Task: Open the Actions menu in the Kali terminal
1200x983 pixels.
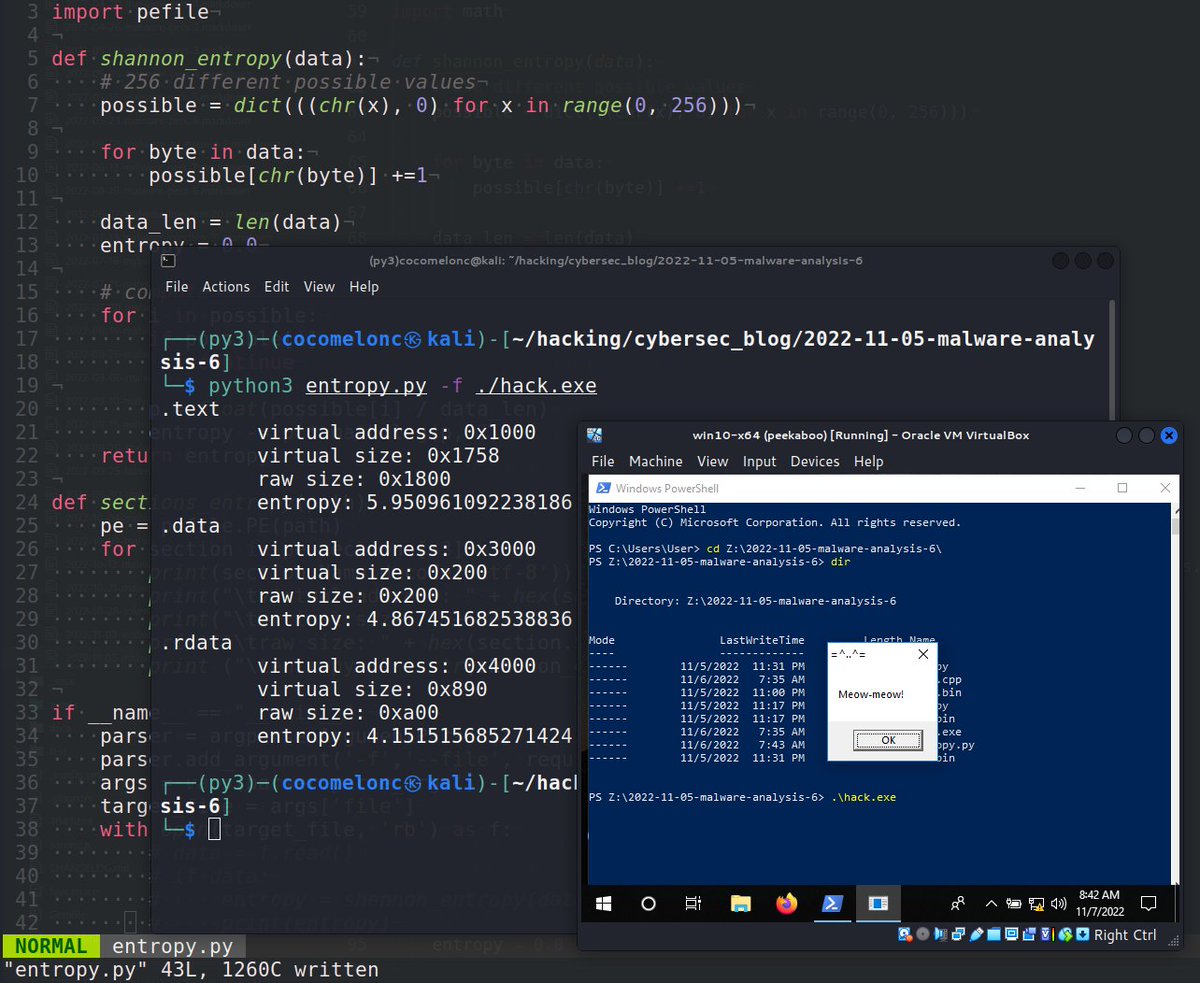Action: 226,286
